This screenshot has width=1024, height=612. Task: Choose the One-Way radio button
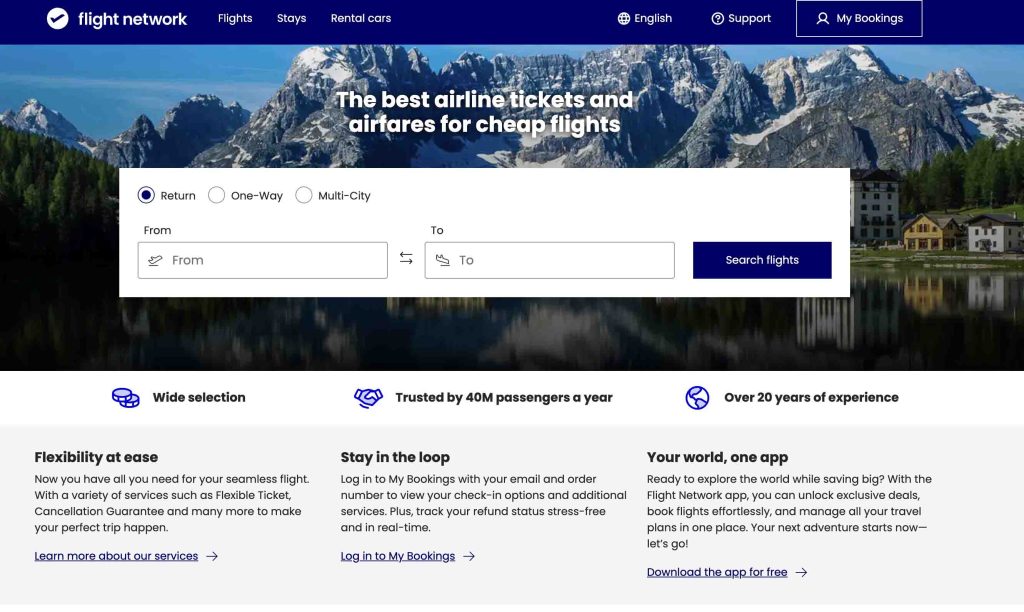(x=216, y=195)
